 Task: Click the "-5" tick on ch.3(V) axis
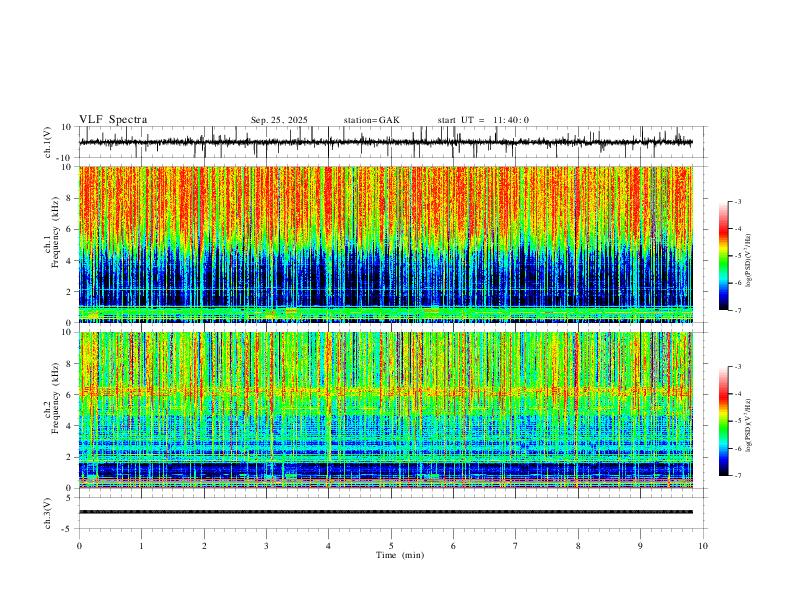[x=68, y=529]
